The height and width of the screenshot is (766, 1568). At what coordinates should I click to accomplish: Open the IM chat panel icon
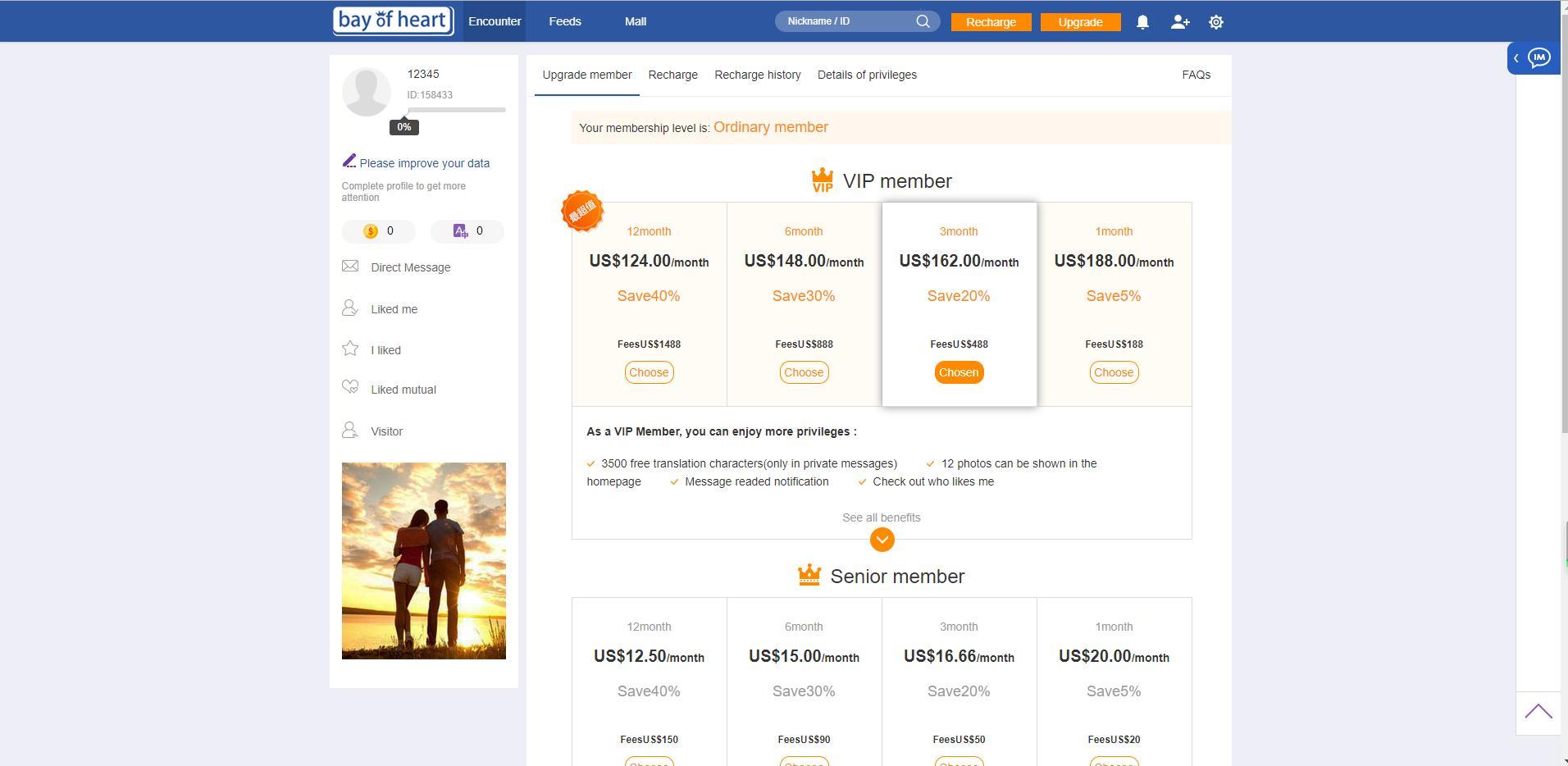coord(1539,57)
